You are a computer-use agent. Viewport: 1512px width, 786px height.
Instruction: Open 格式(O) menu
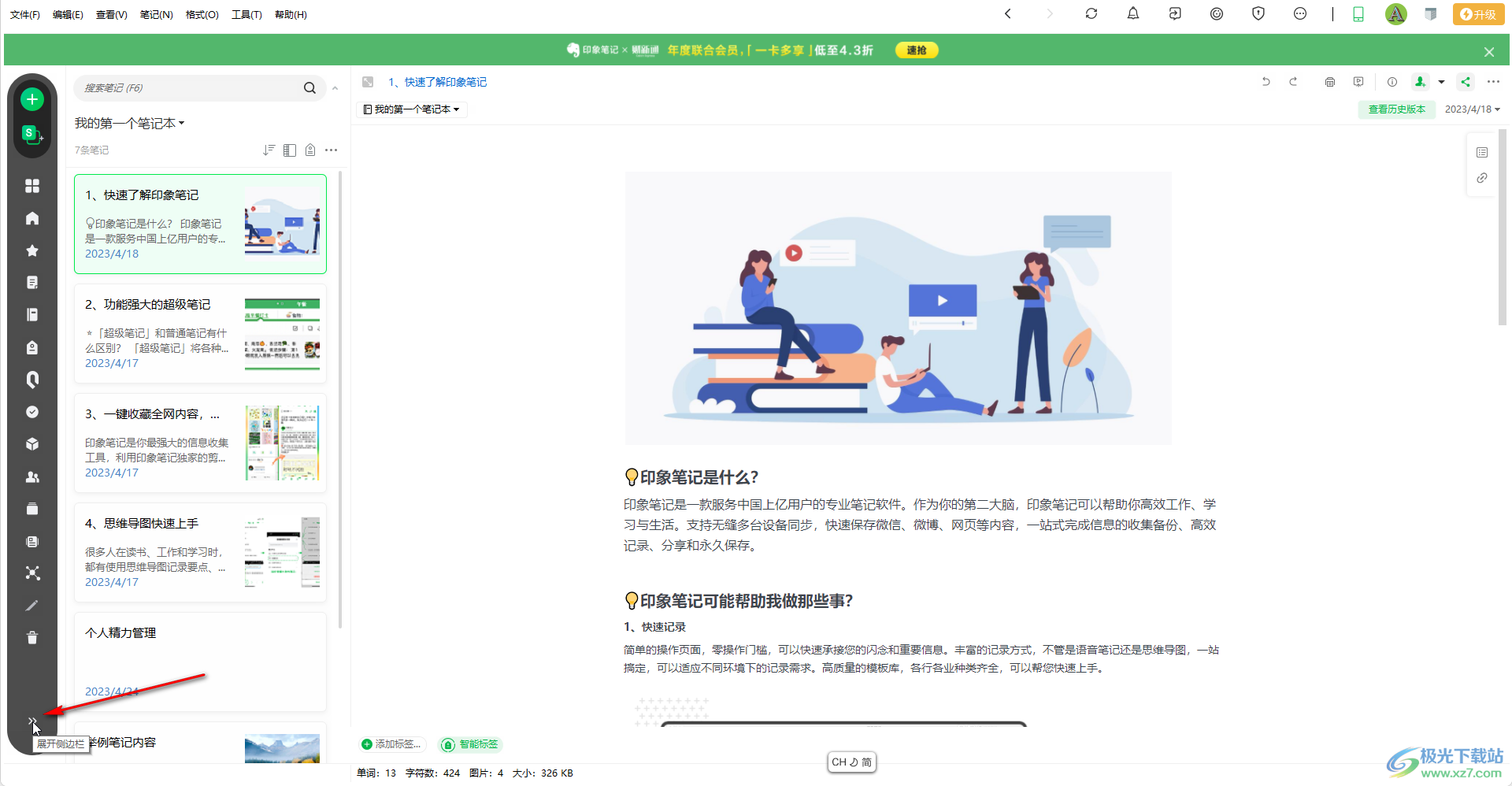click(x=202, y=15)
